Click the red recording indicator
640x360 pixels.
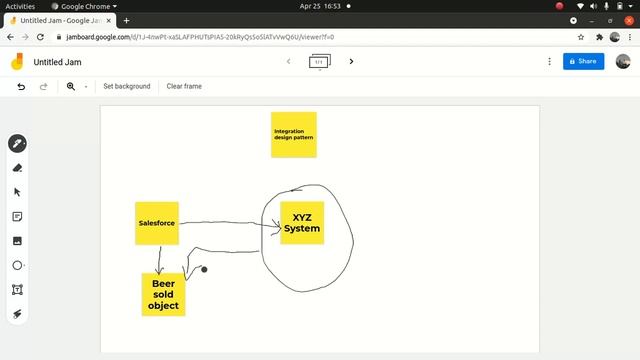[x=560, y=6]
